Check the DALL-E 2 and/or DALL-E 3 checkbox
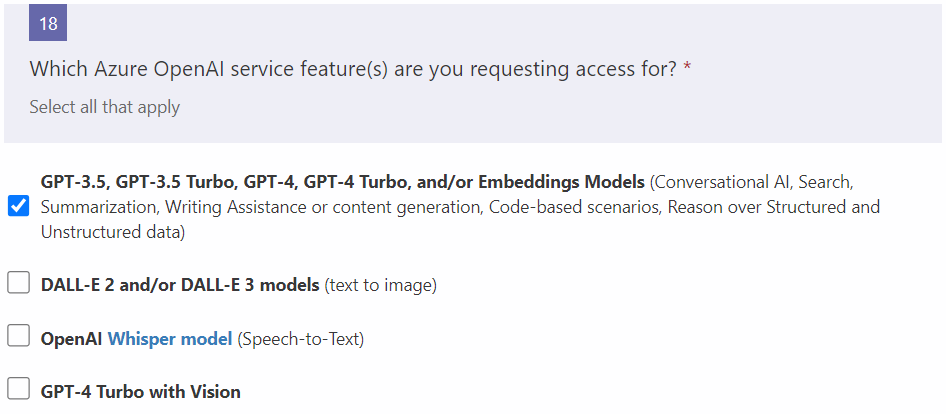This screenshot has height=414, width=946. [x=18, y=283]
